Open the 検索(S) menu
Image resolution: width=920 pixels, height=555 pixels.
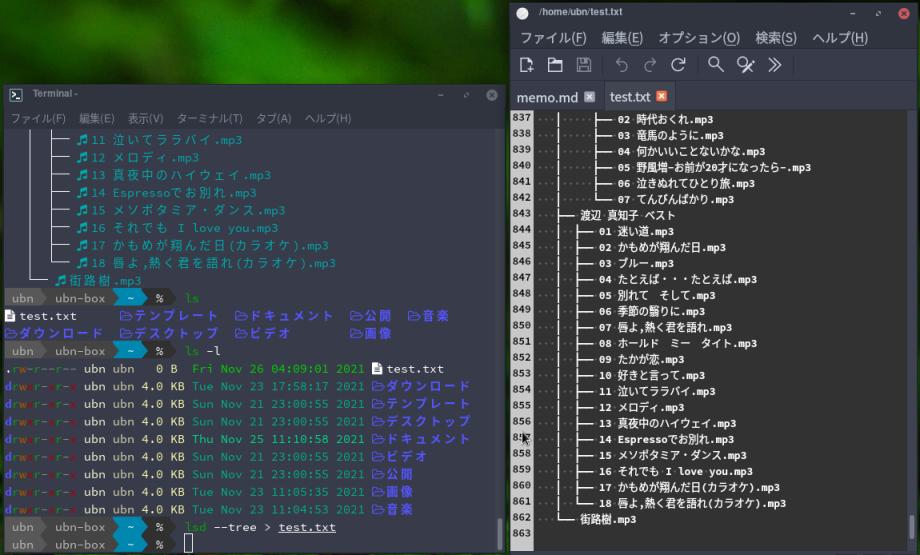click(x=776, y=38)
